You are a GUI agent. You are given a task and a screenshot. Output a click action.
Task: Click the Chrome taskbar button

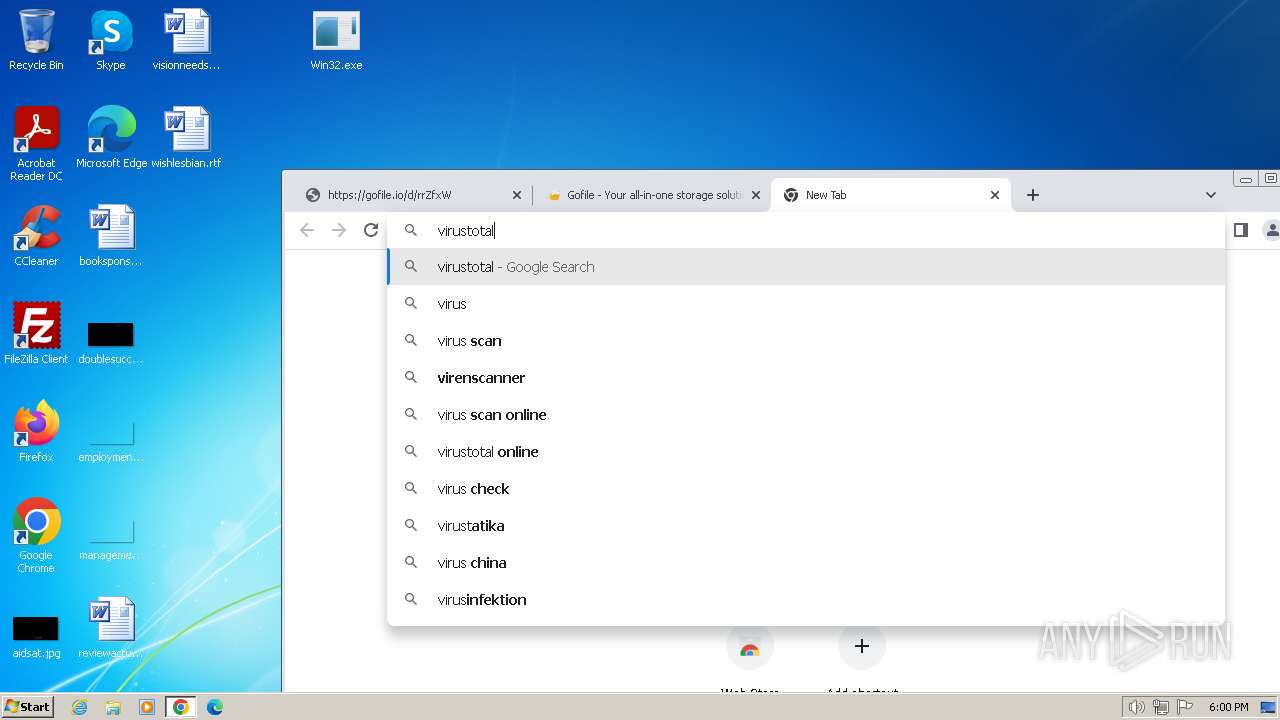tap(181, 707)
